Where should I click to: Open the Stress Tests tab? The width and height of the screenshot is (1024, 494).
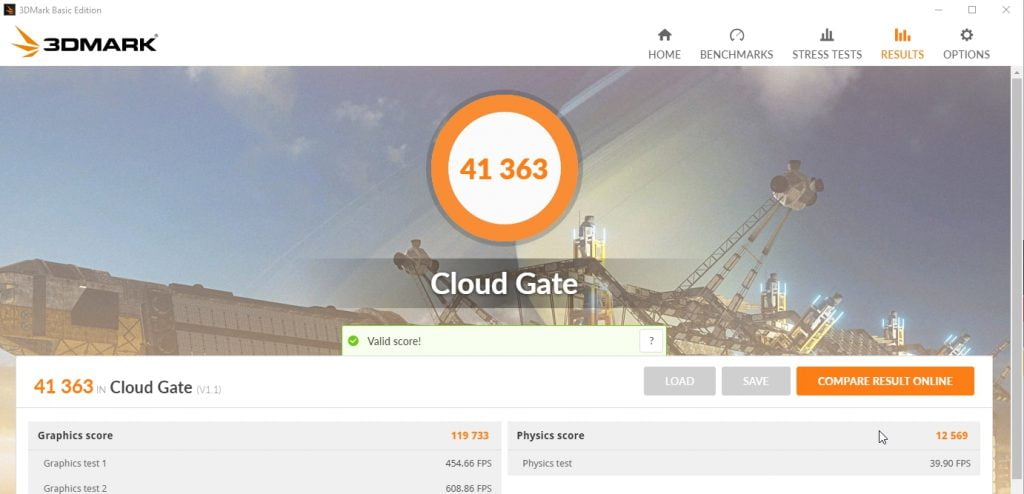pyautogui.click(x=827, y=44)
